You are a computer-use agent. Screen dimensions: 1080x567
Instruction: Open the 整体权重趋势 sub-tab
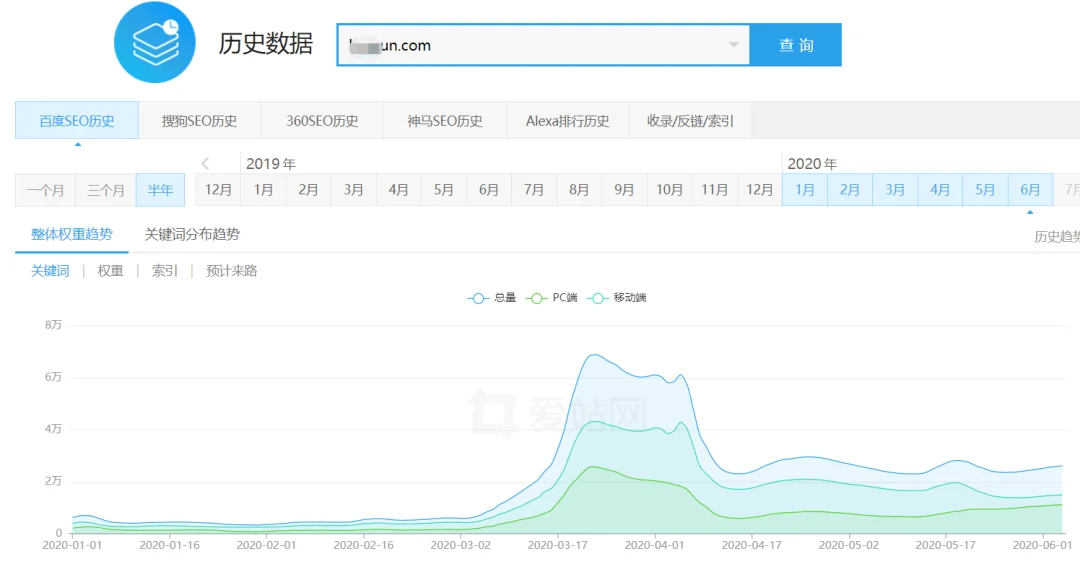pos(72,234)
